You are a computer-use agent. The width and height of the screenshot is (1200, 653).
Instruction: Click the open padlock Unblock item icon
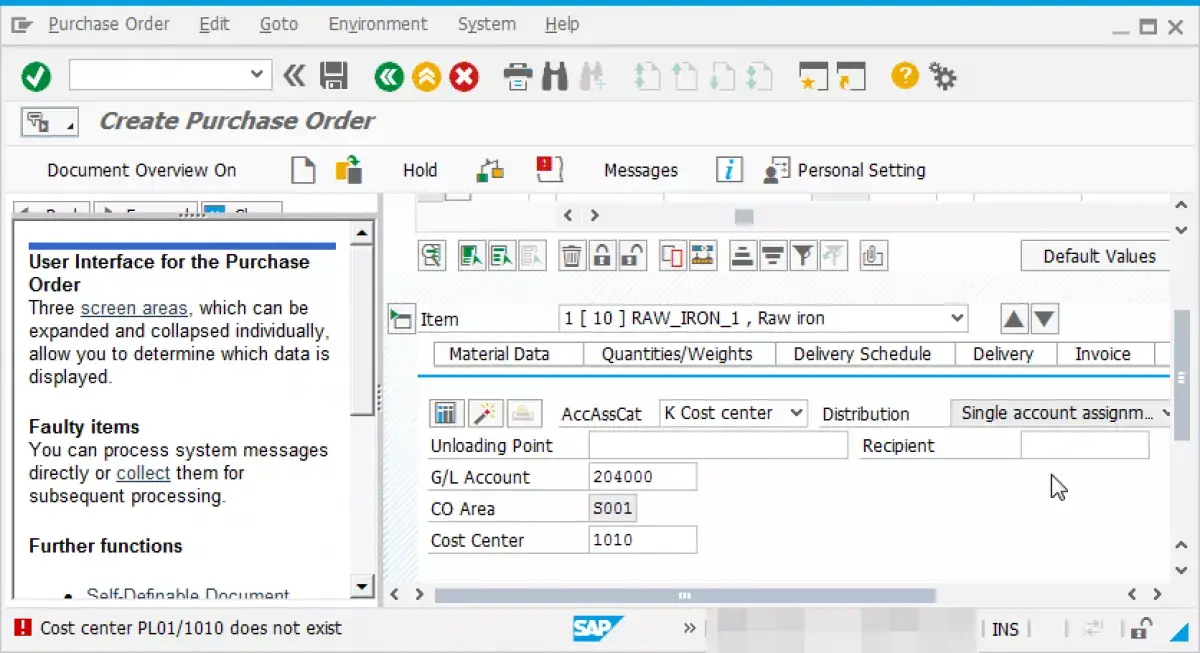[632, 256]
